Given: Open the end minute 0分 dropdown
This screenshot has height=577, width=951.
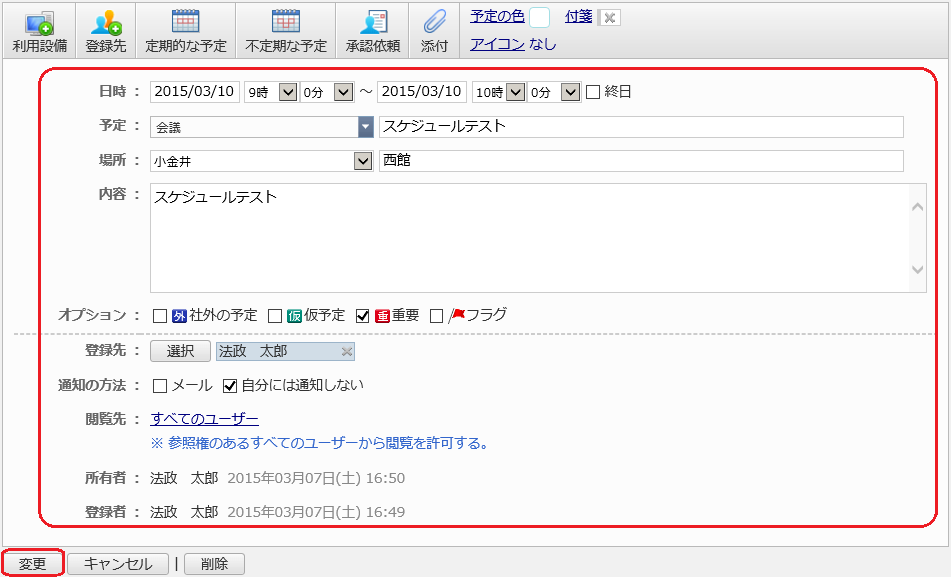Looking at the screenshot, I should 554,92.
